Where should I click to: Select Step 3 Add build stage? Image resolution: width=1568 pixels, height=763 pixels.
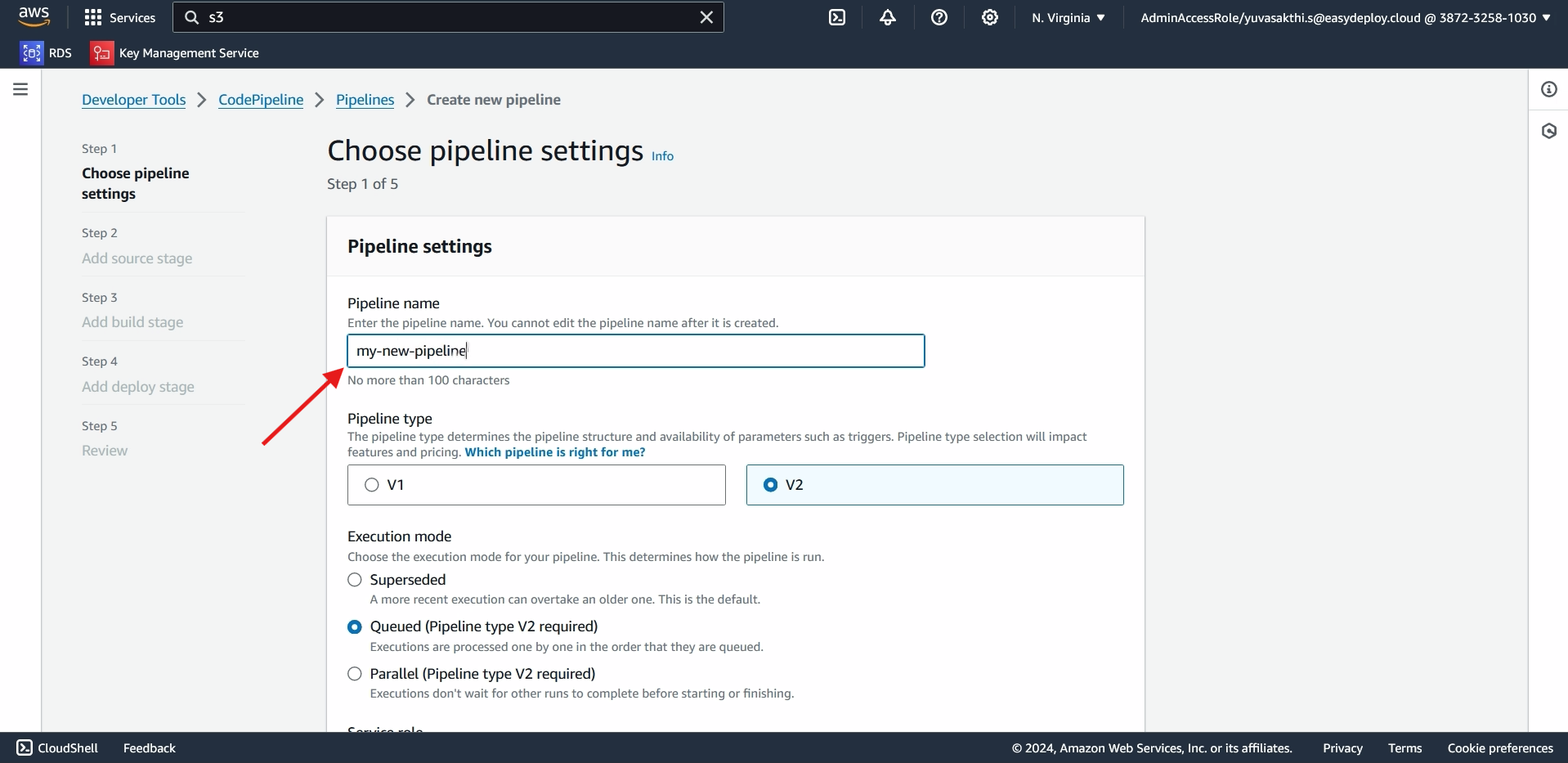pos(132,322)
